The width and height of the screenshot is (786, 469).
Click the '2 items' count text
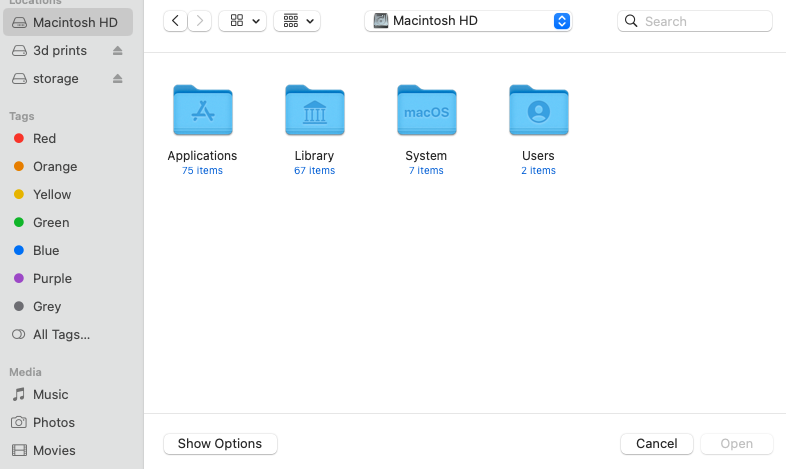pos(539,171)
